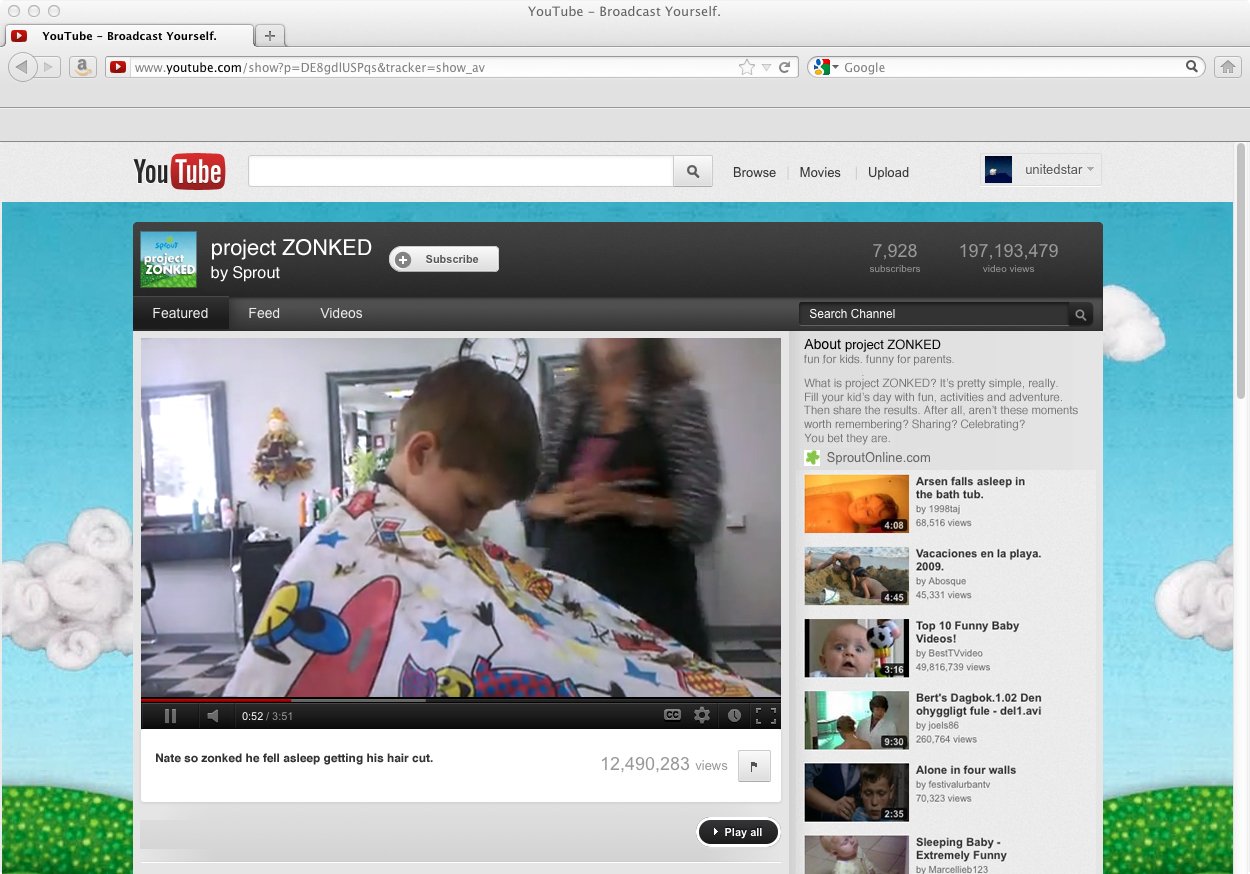
Task: Open the player settings gear
Action: (702, 715)
